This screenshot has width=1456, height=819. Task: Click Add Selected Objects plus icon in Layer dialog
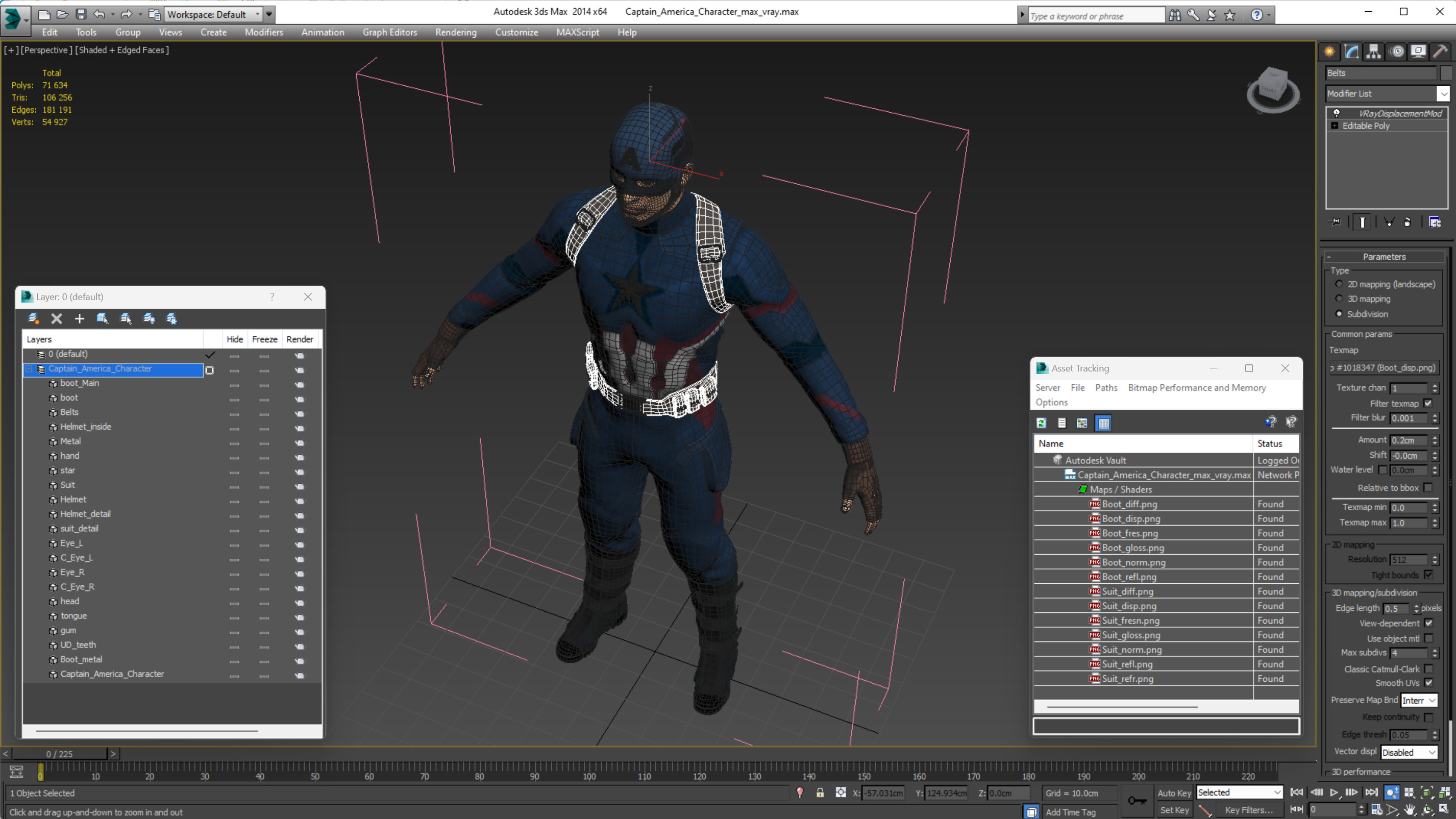79,318
